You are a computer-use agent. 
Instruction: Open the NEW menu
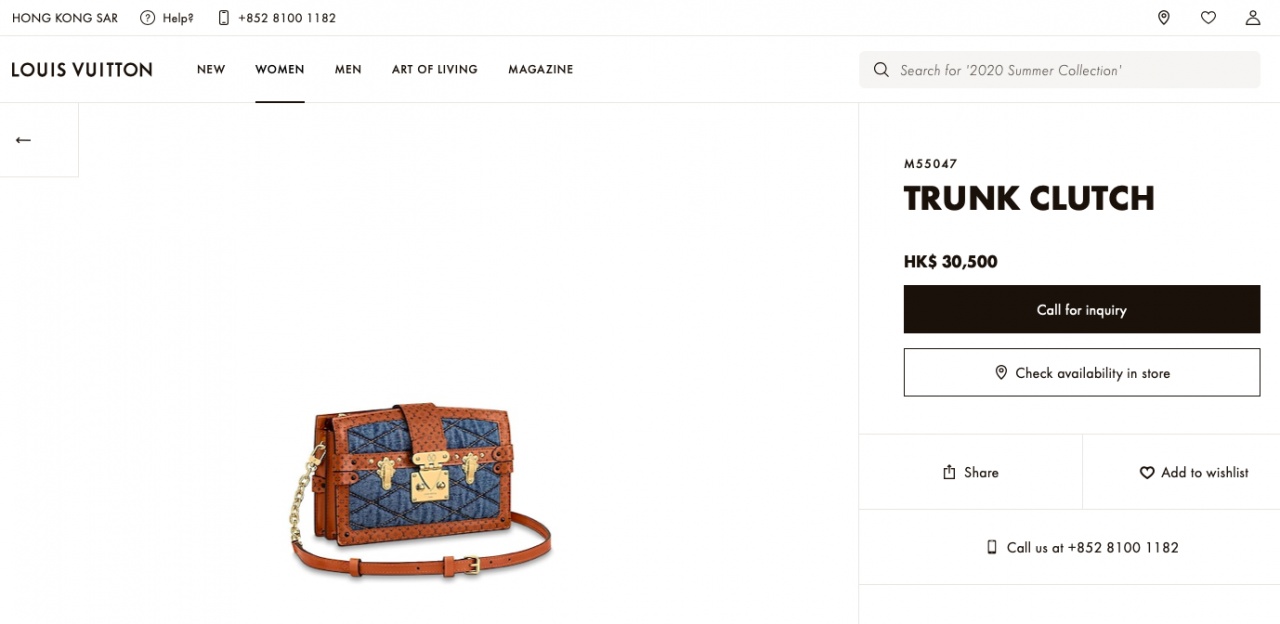pyautogui.click(x=211, y=69)
